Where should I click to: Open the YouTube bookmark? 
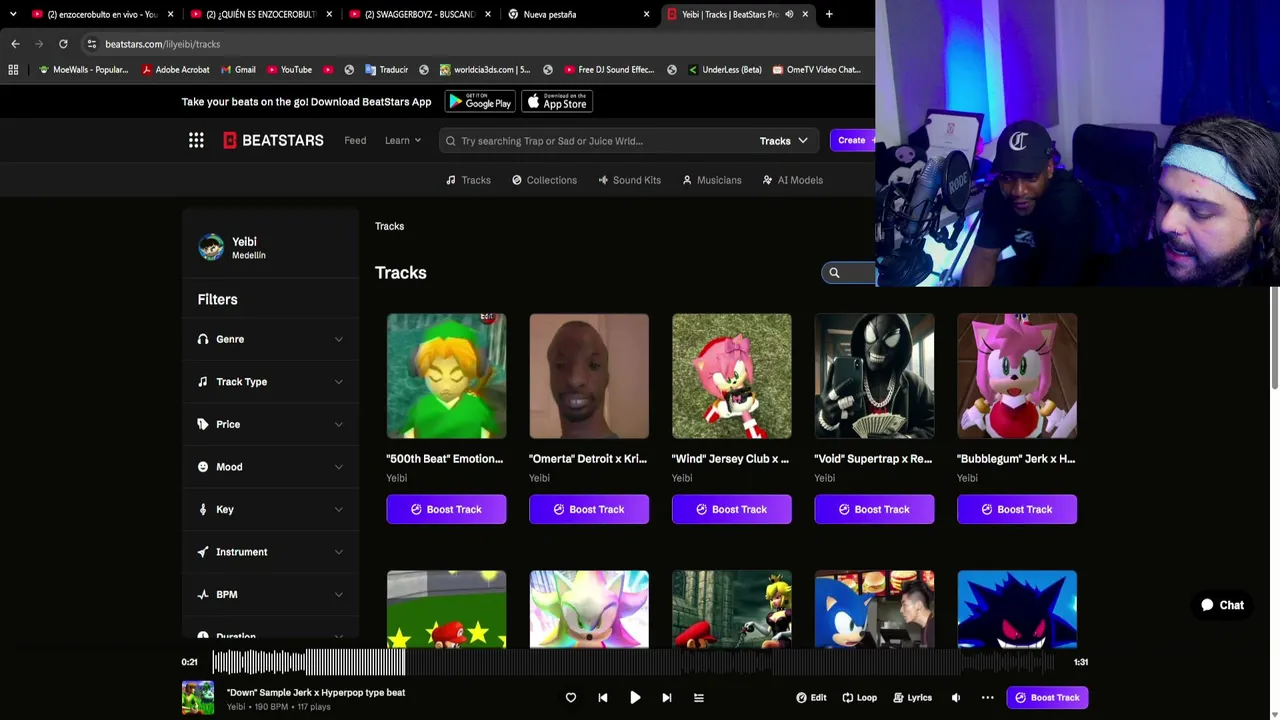click(289, 70)
